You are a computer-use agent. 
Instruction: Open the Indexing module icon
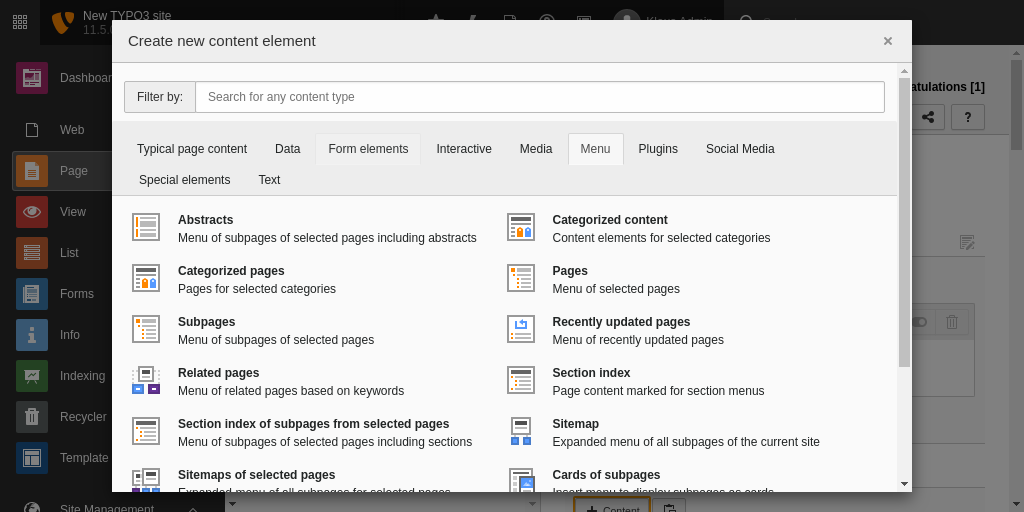(x=32, y=376)
